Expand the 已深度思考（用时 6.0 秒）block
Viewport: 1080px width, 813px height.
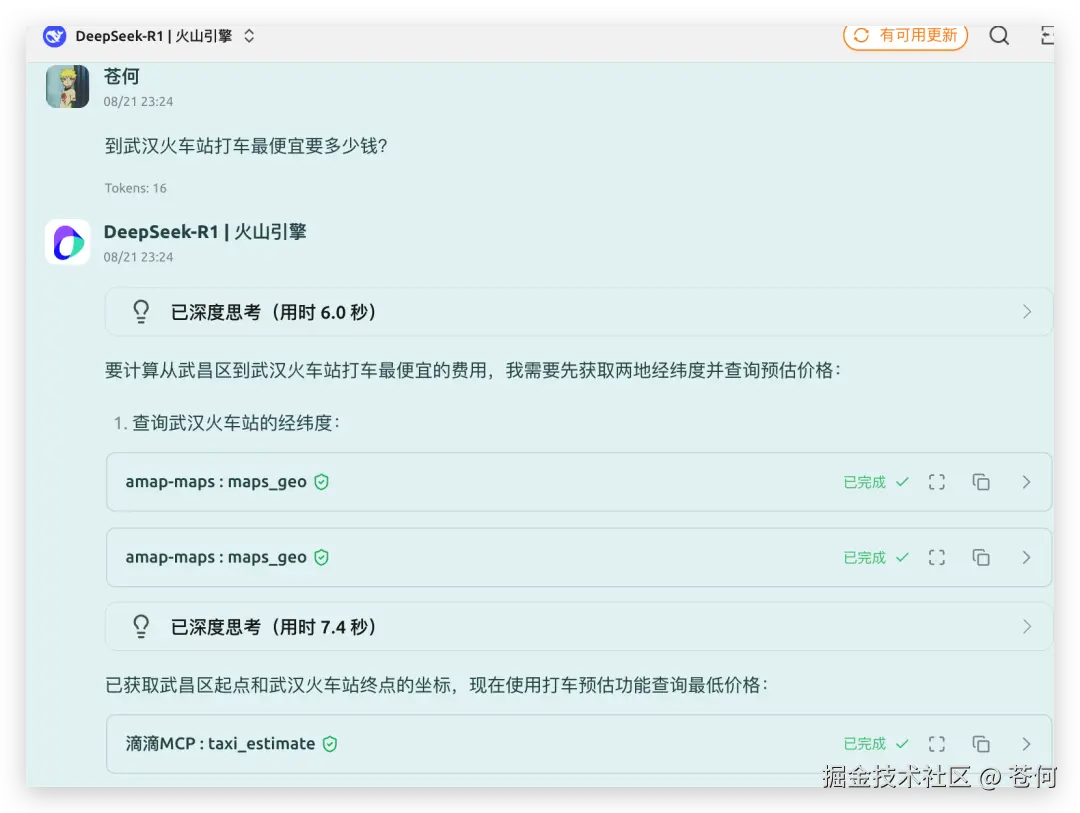point(1027,311)
